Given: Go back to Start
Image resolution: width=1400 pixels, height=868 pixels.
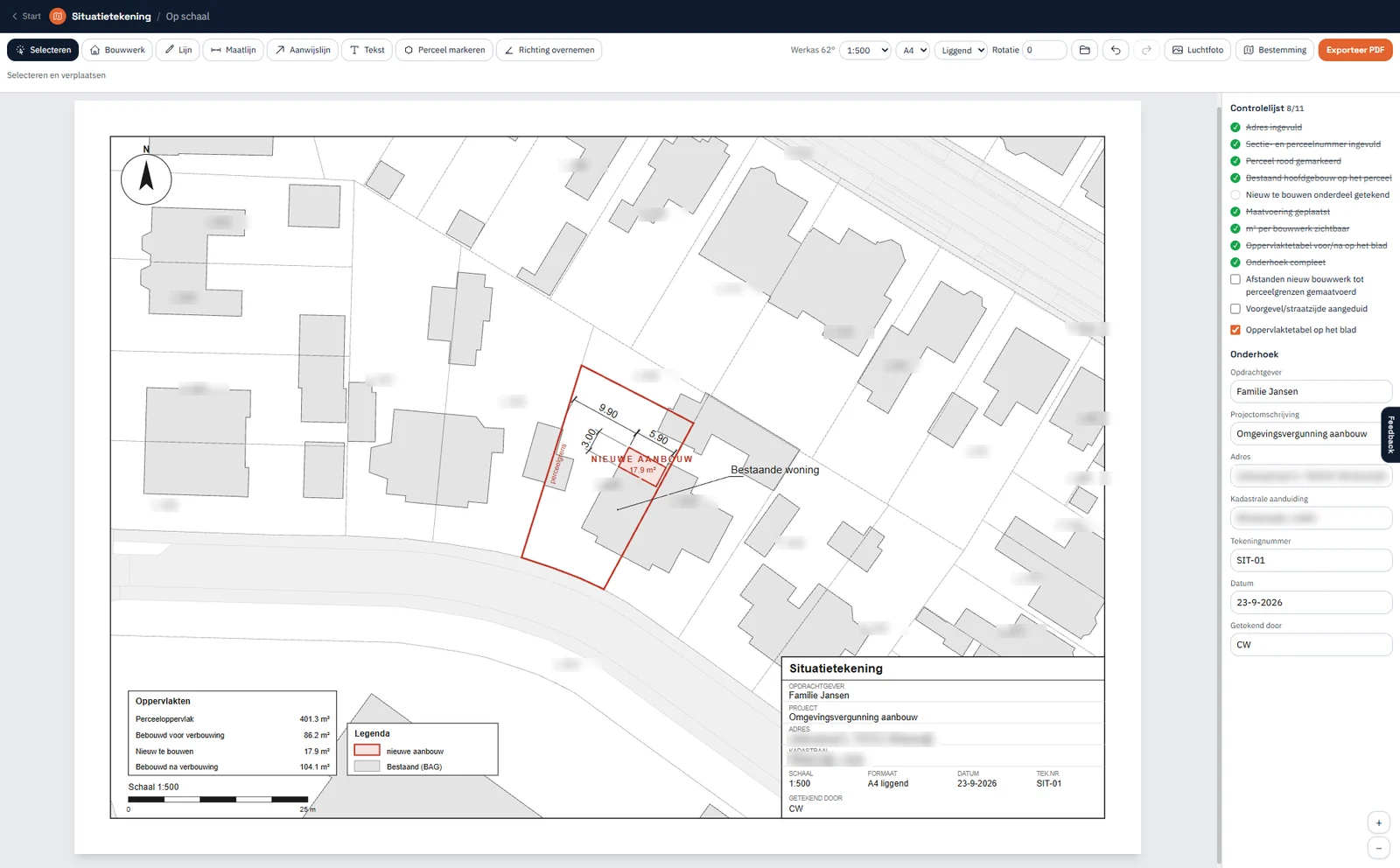Looking at the screenshot, I should tap(26, 17).
